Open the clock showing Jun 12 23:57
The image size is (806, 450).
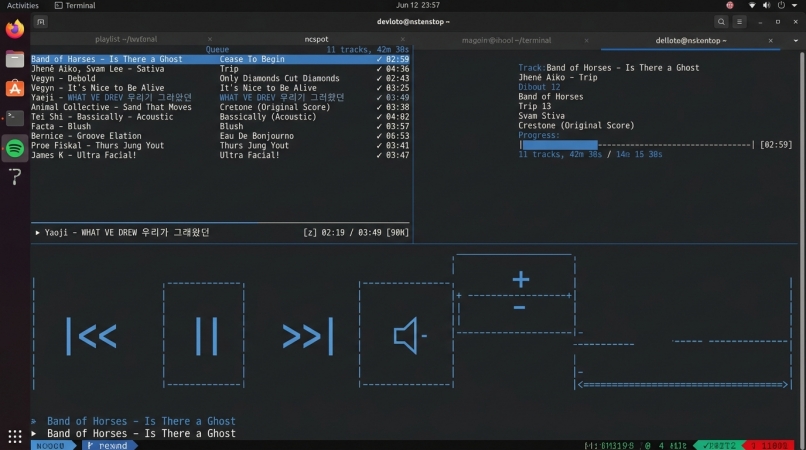pyautogui.click(x=418, y=5)
